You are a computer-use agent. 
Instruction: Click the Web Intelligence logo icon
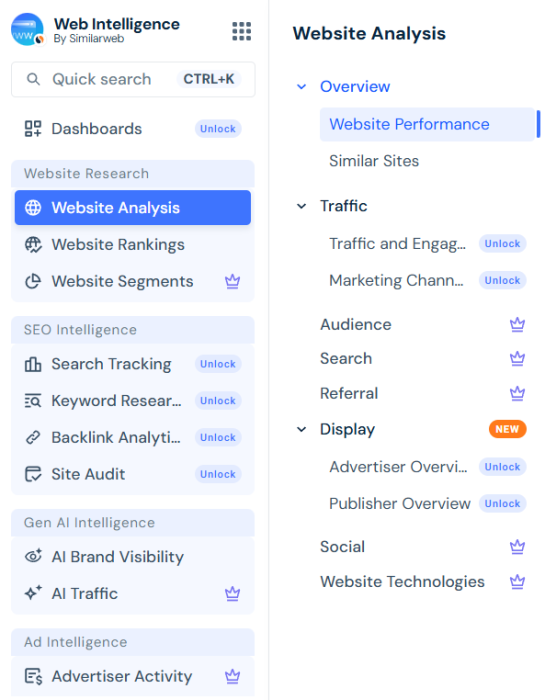click(x=28, y=30)
